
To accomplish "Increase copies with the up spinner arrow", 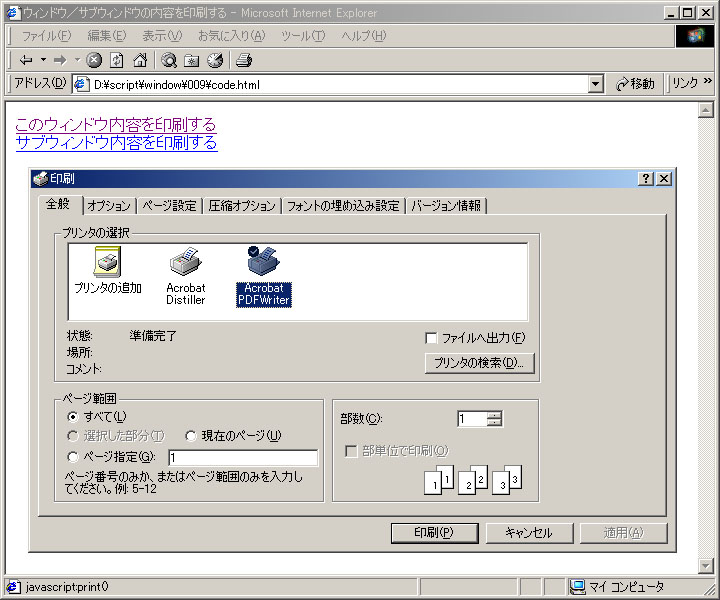I will (x=495, y=415).
